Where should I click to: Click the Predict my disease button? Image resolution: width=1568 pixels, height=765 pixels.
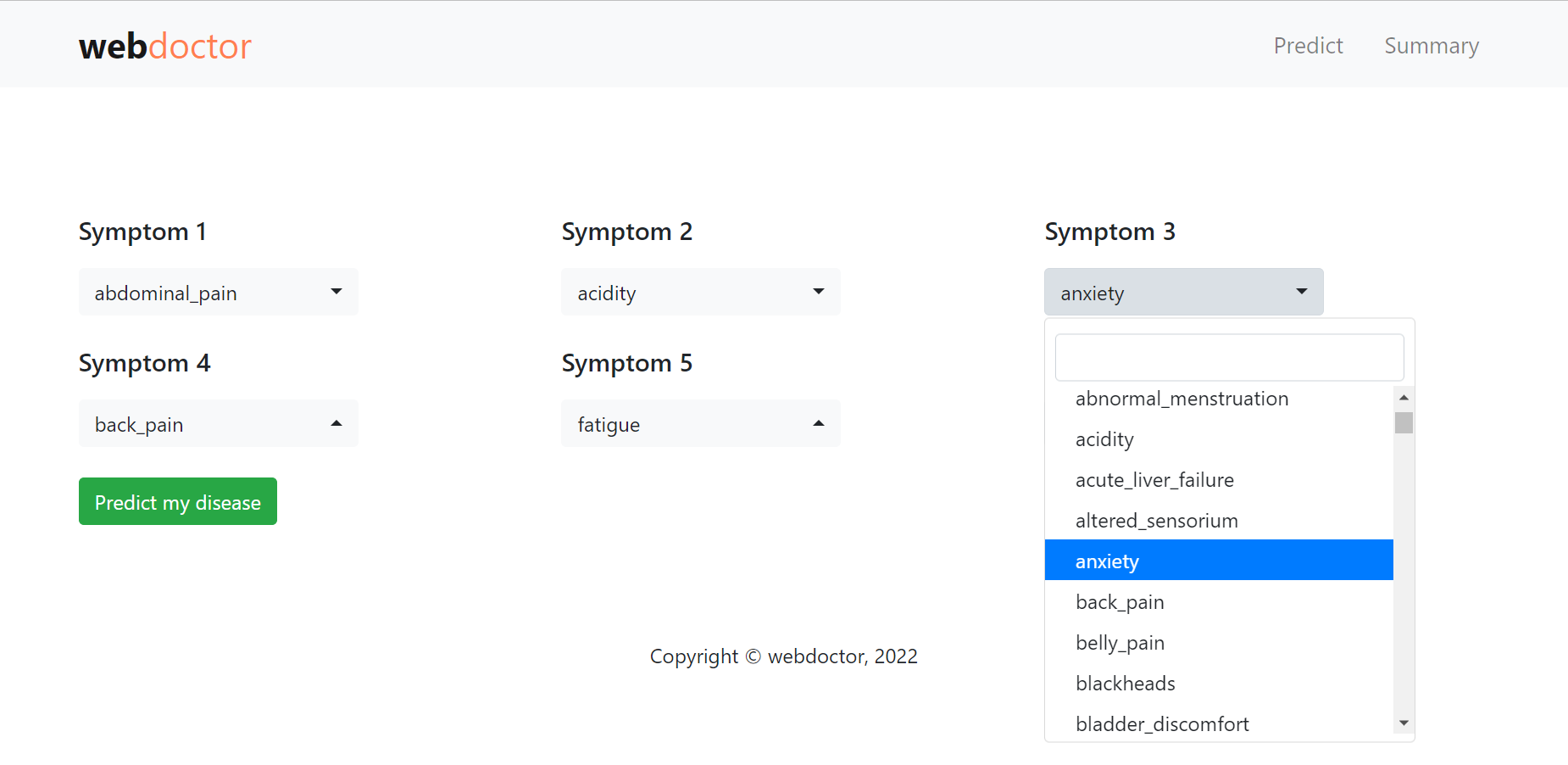[177, 501]
